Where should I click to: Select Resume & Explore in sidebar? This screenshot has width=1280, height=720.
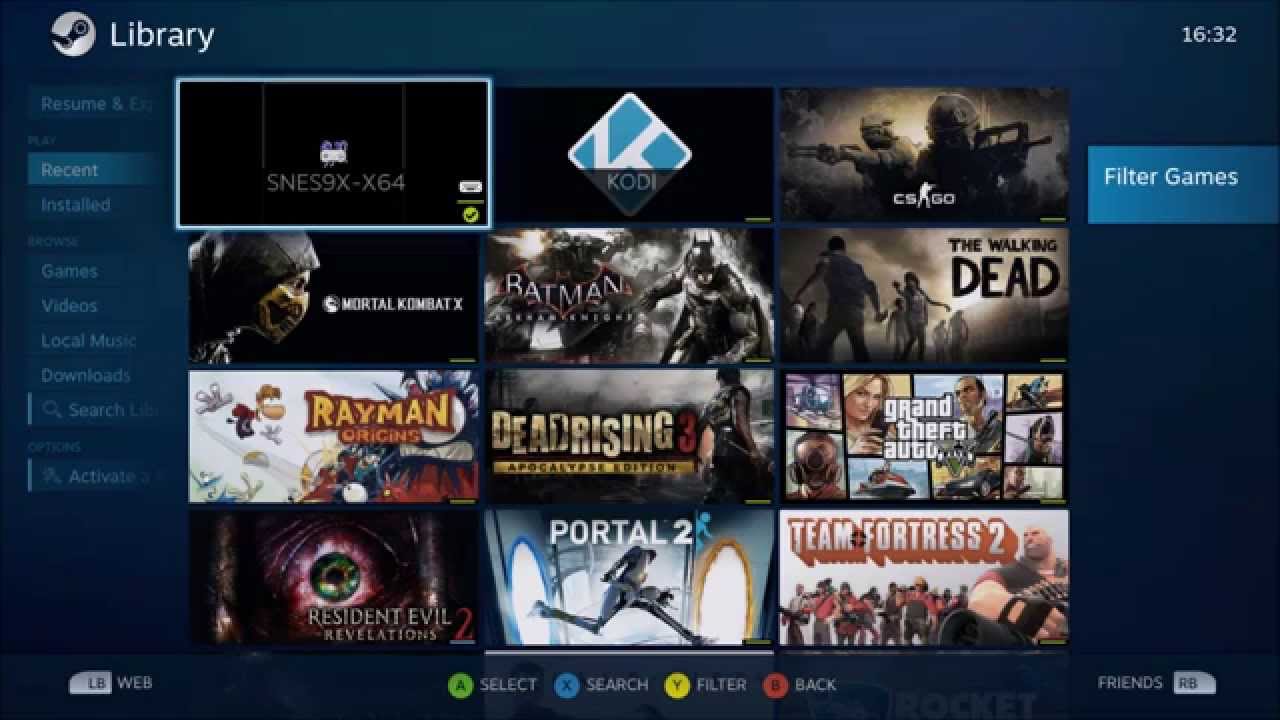click(95, 104)
